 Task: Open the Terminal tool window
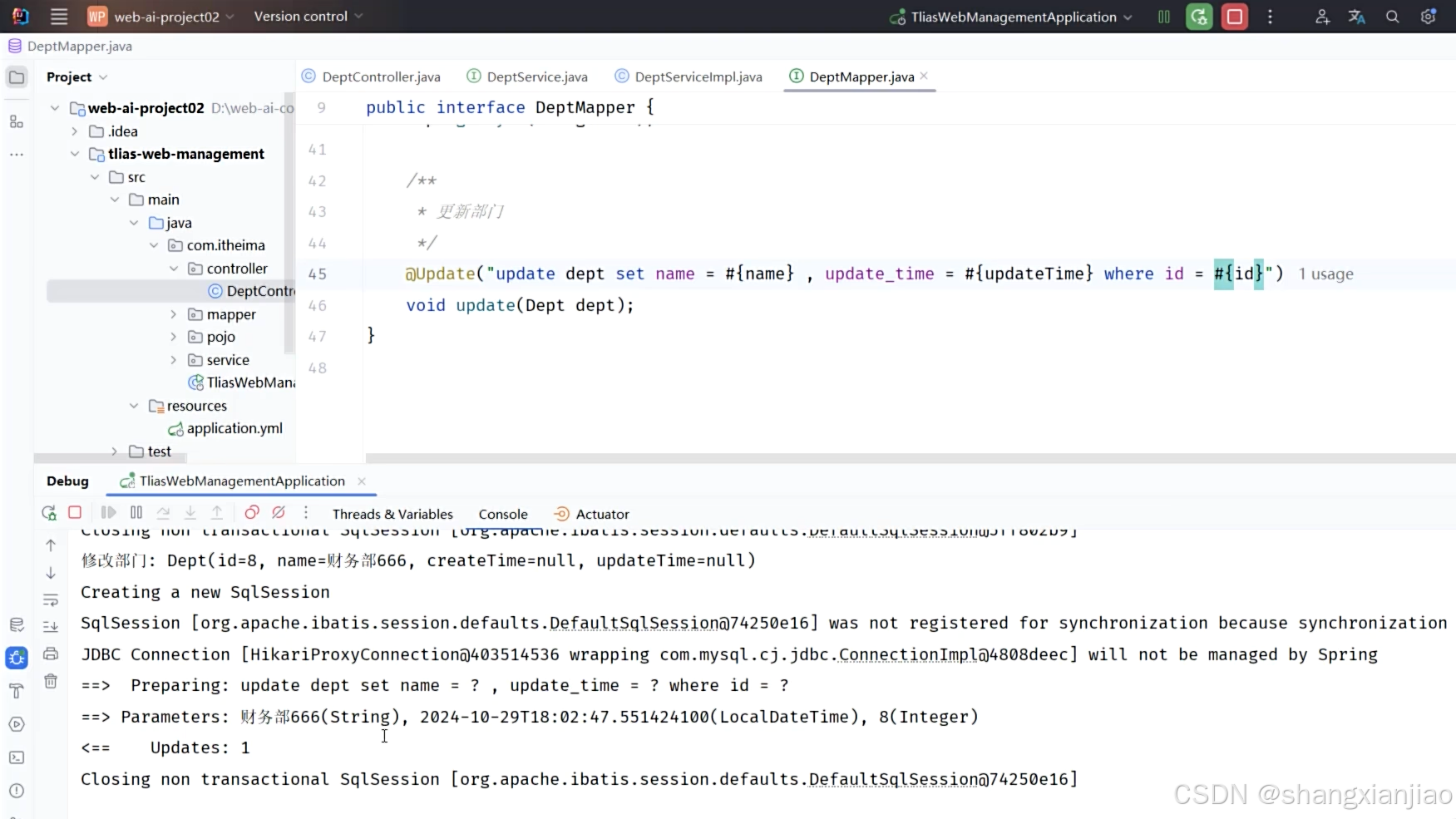tap(17, 757)
